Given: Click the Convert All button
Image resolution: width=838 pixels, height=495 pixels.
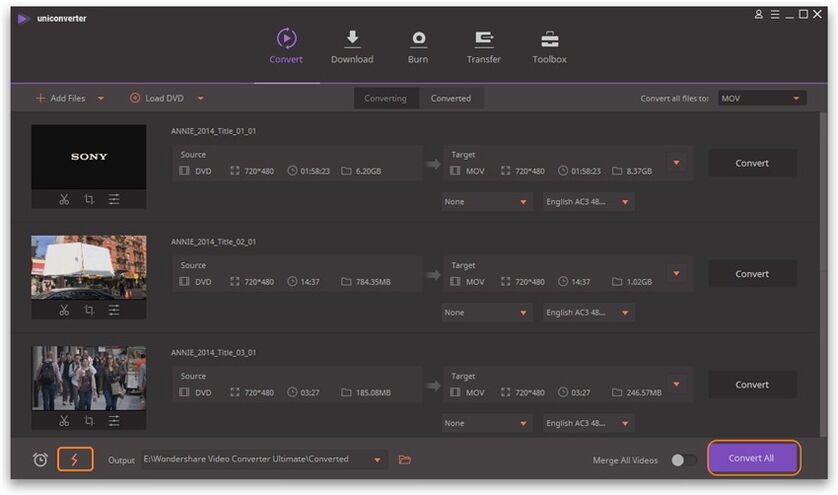Looking at the screenshot, I should (x=753, y=458).
